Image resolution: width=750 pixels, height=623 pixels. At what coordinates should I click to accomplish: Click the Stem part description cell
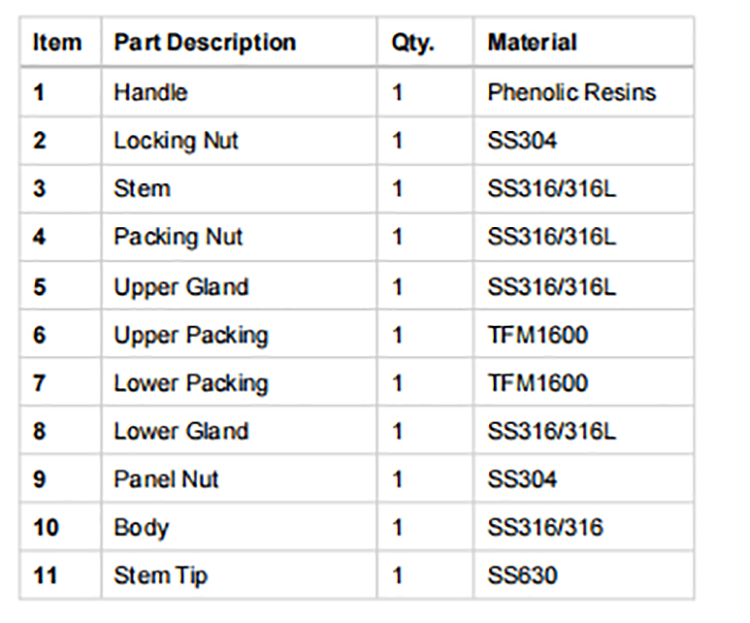[239, 189]
